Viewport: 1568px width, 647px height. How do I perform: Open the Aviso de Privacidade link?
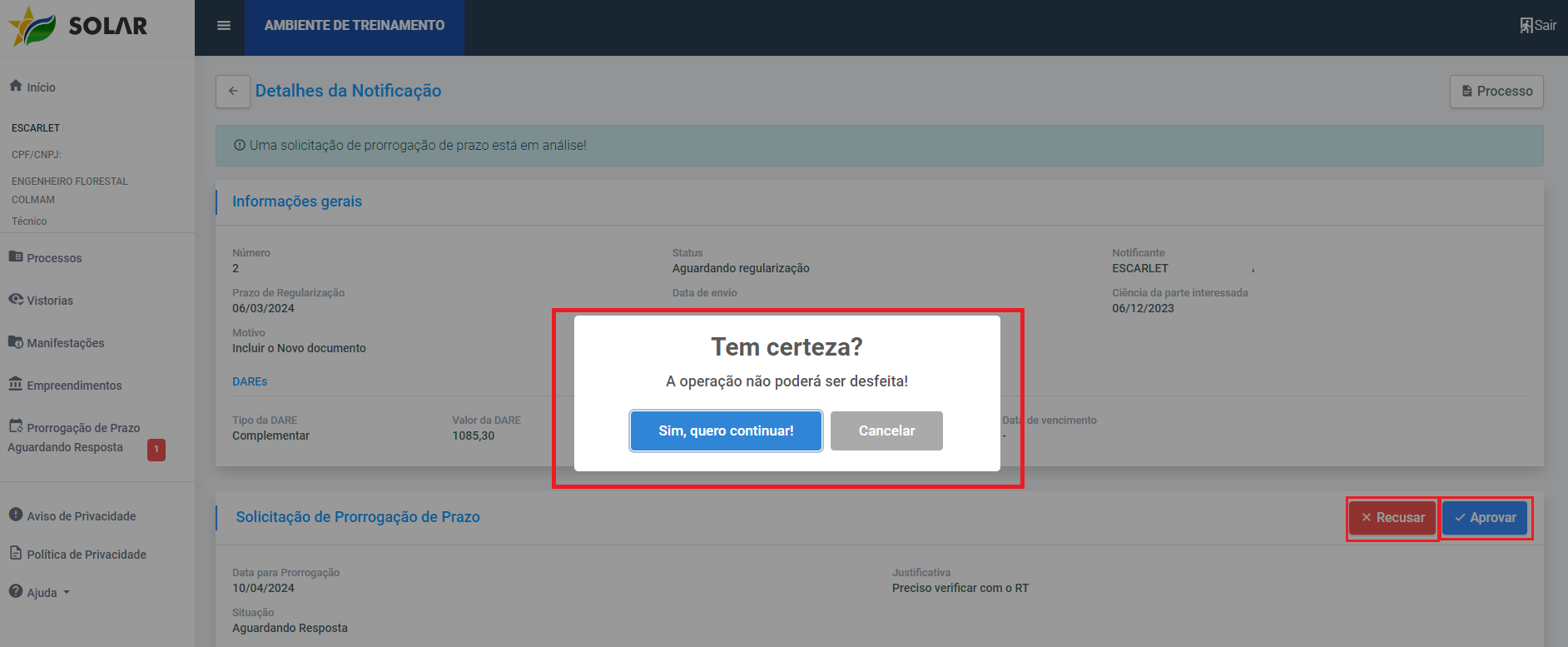[82, 516]
